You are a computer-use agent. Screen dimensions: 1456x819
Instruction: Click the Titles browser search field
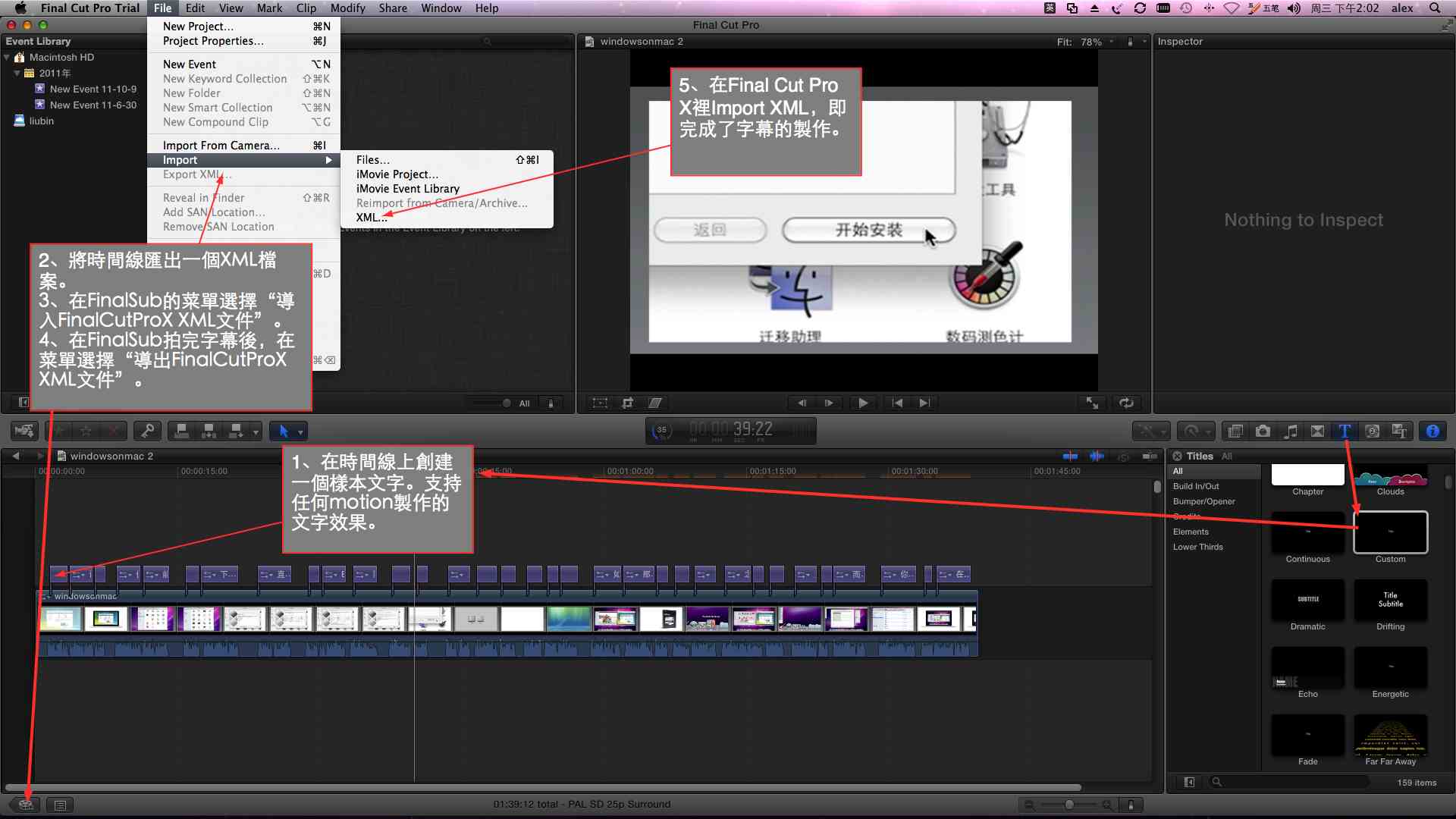click(x=1289, y=782)
